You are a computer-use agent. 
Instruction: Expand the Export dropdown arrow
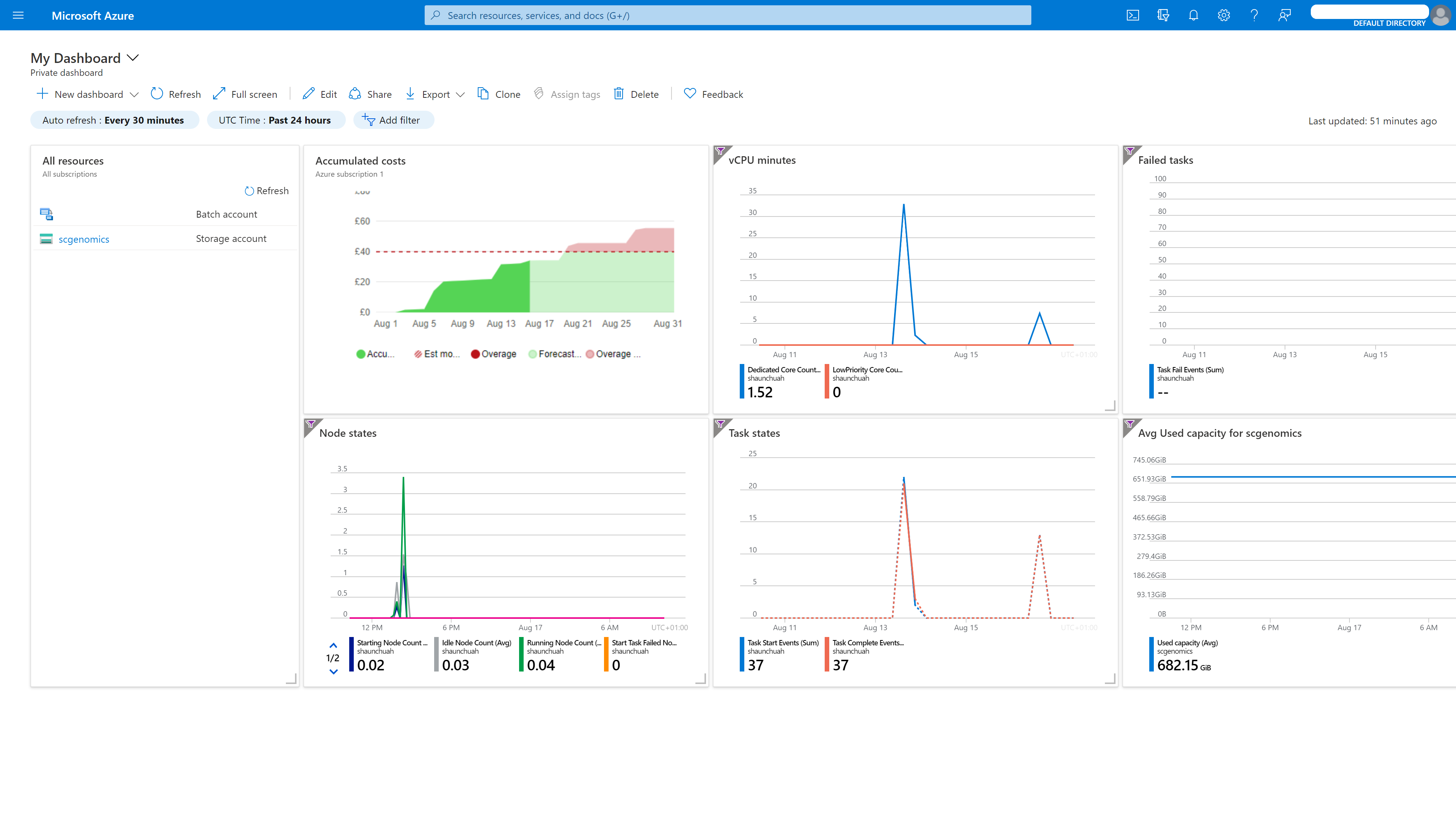click(x=460, y=95)
